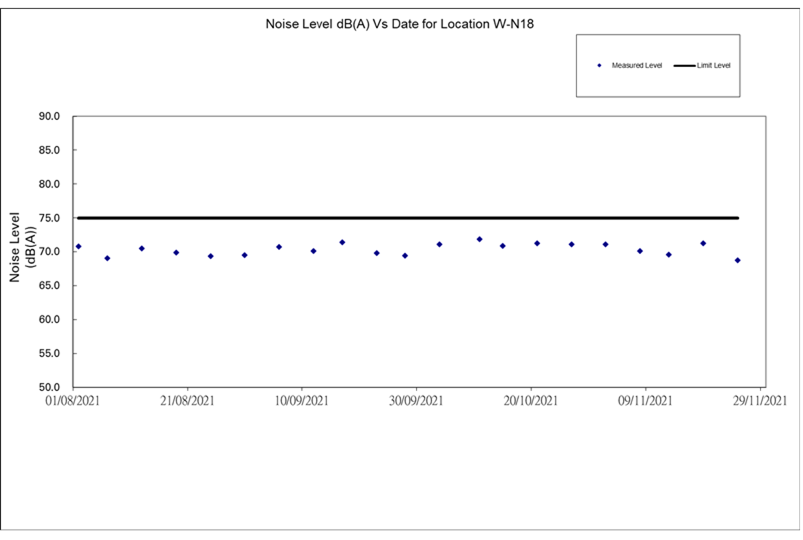Click the 60.0 y-axis label
Screen dimensions: 803x540
[x=50, y=320]
